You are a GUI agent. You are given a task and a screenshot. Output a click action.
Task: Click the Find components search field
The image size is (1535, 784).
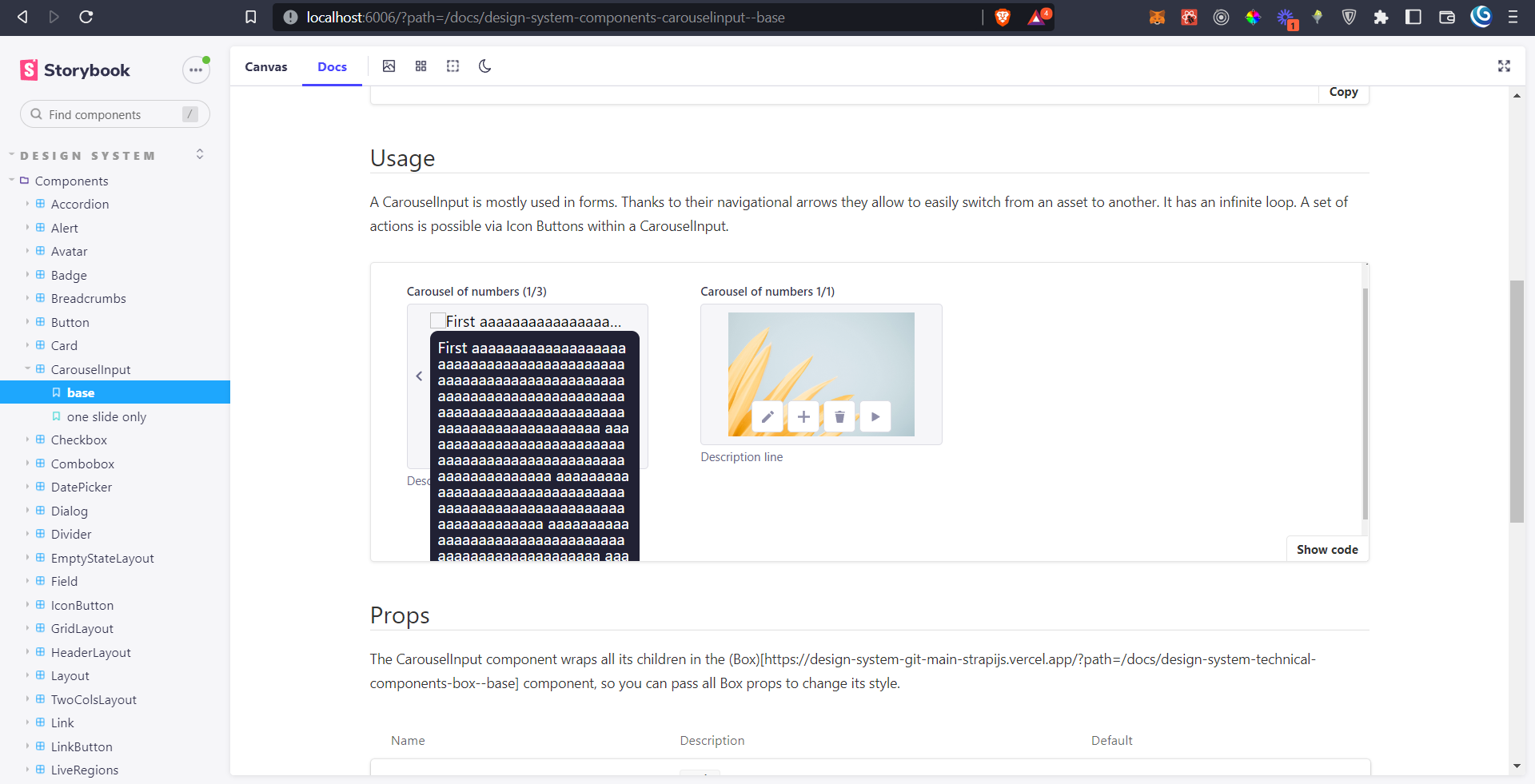click(112, 114)
